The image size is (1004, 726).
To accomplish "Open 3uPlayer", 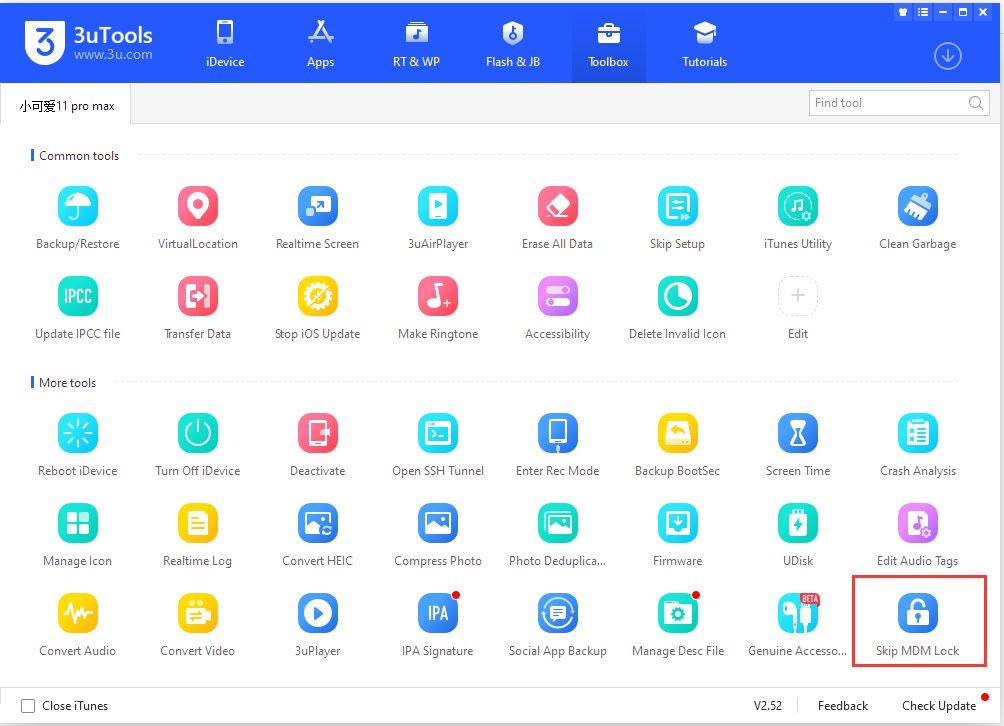I will click(318, 625).
